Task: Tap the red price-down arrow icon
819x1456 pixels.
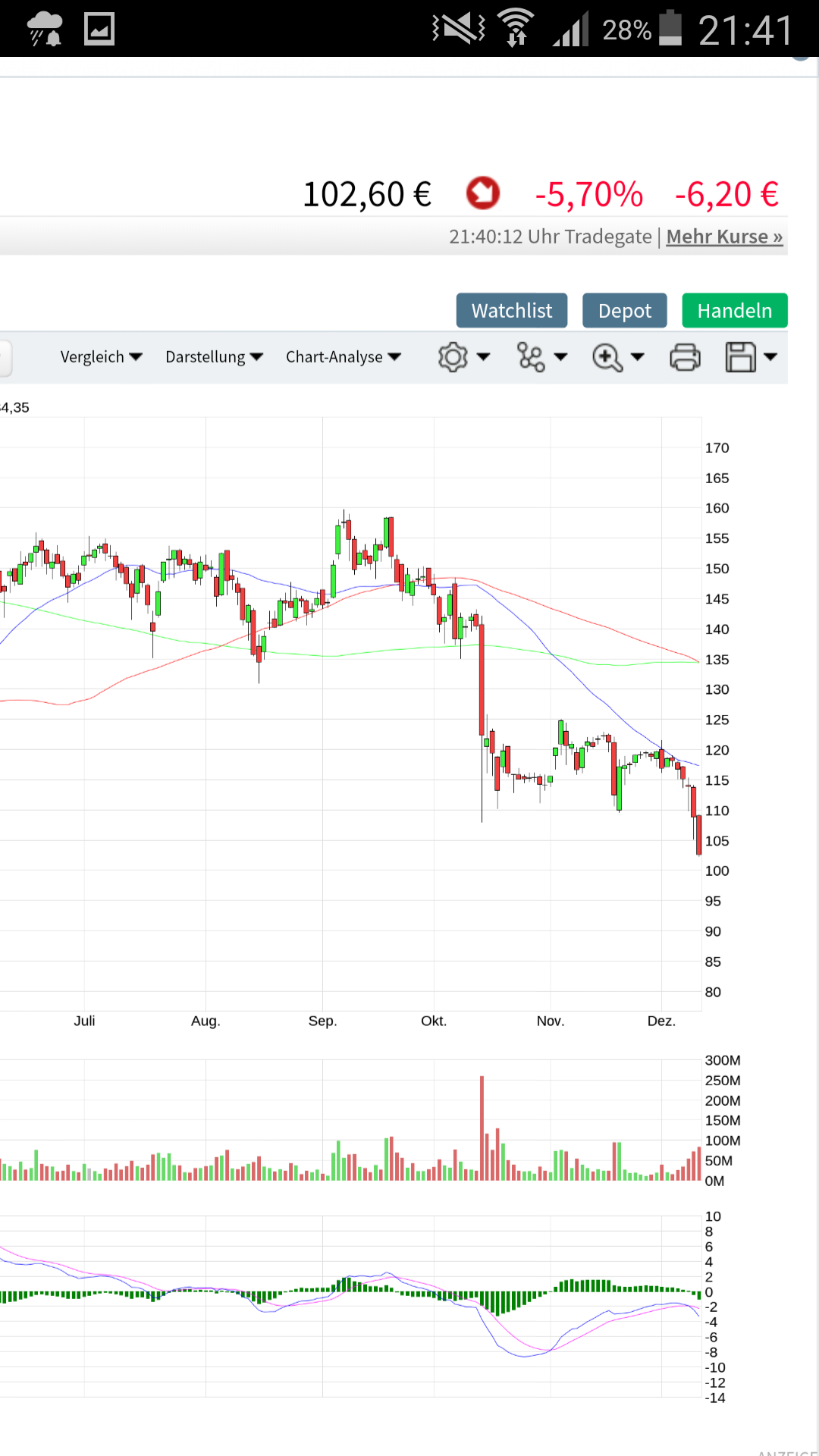Action: (483, 193)
